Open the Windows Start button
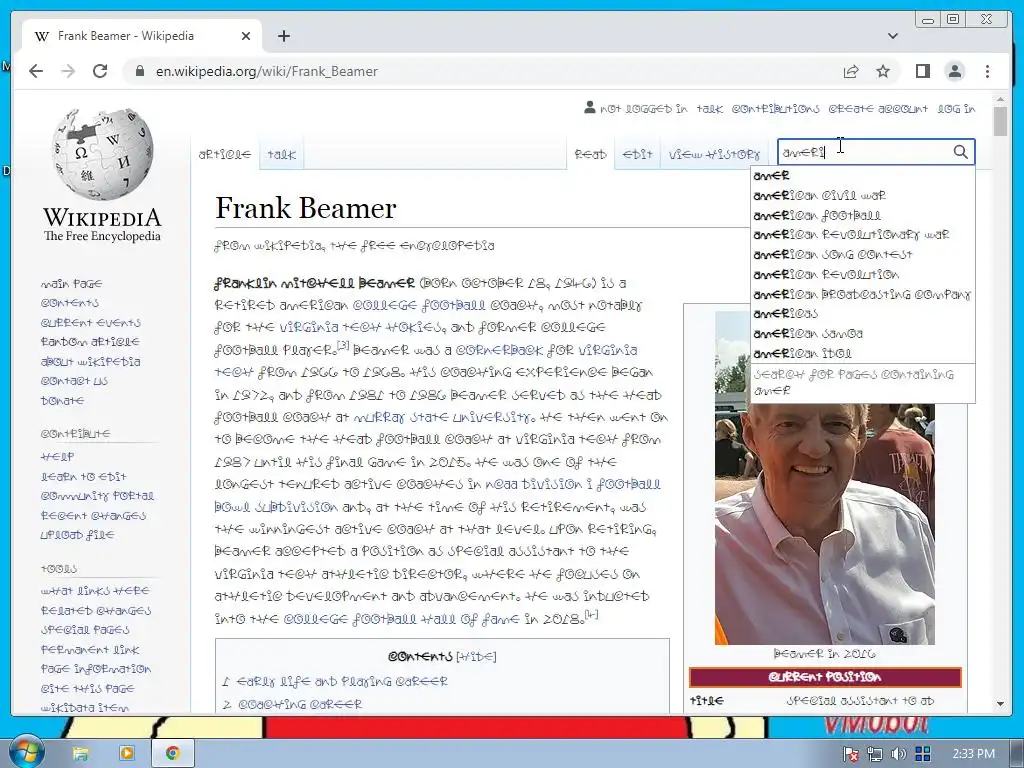1024x768 pixels. point(26,752)
